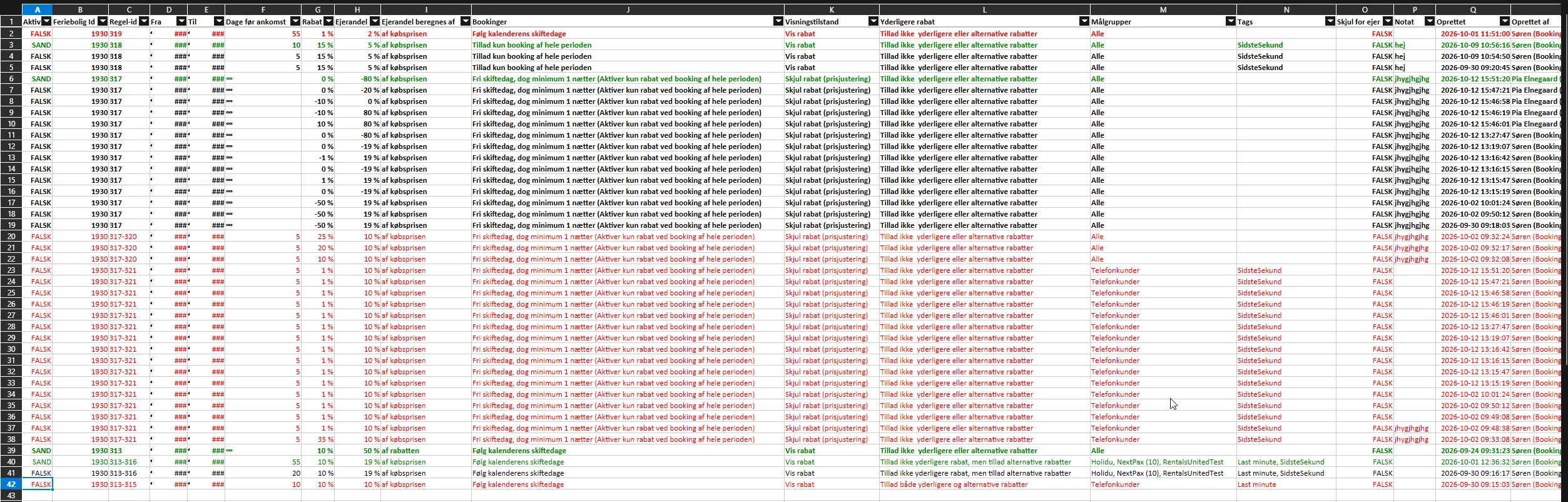Select header row 1 by its row number
The image size is (1568, 502).
[11, 21]
